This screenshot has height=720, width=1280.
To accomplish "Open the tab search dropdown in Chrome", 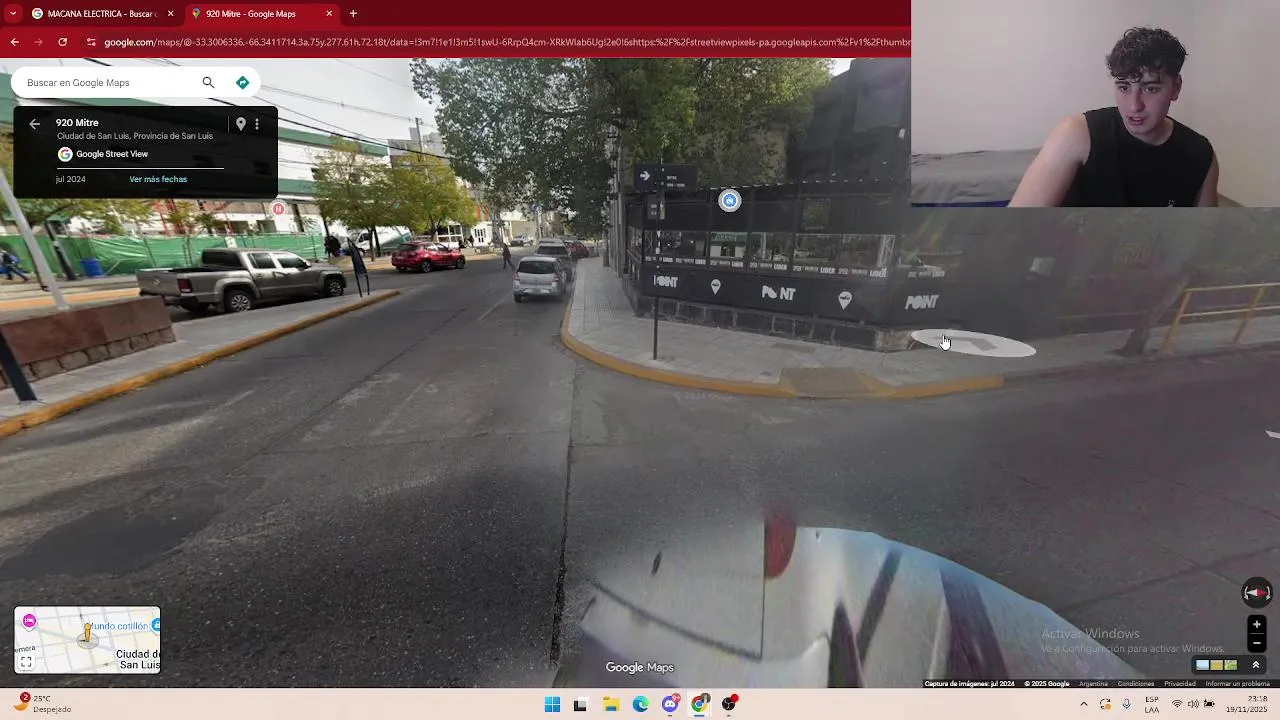I will click(x=12, y=14).
